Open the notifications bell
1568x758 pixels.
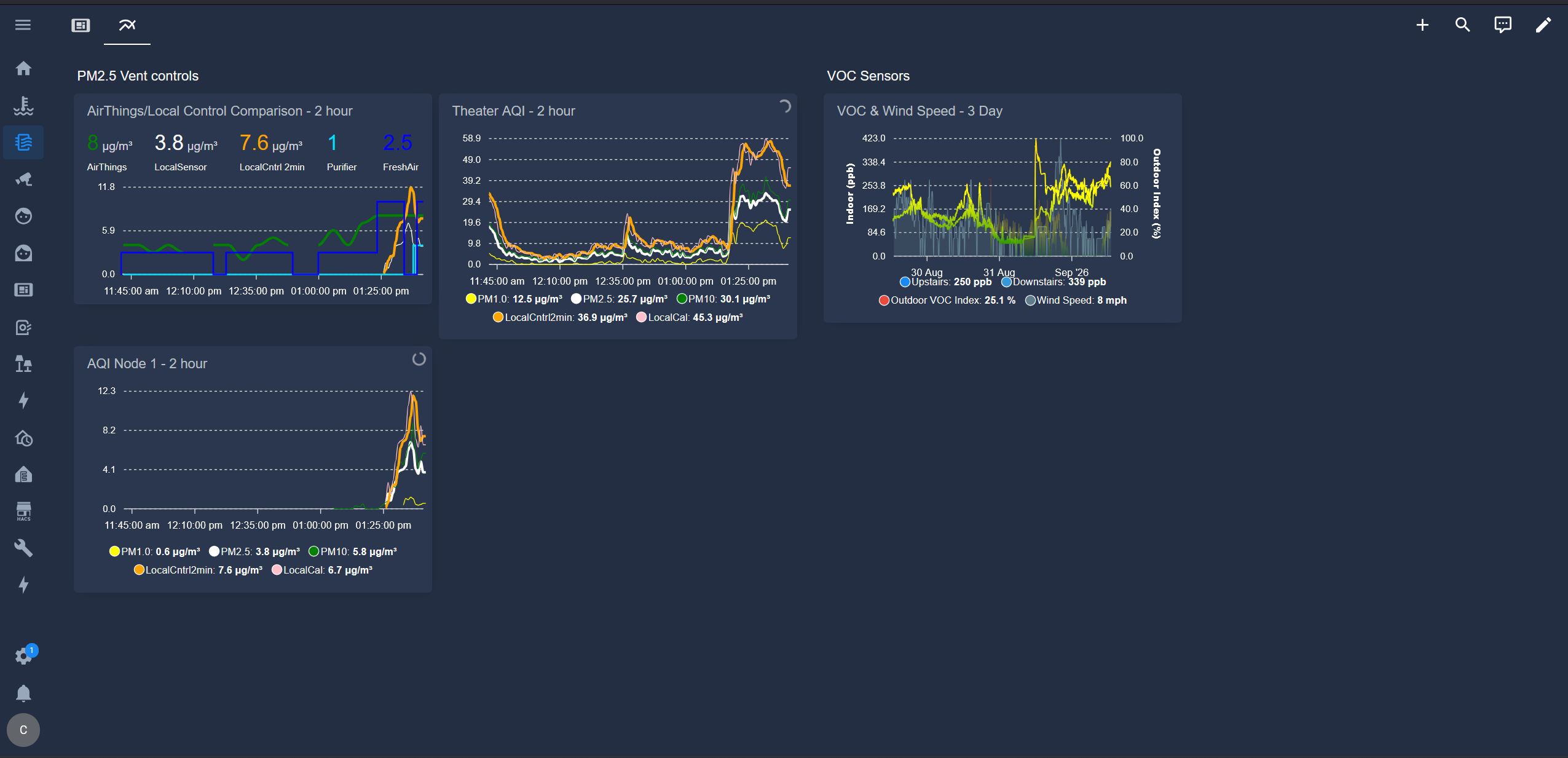(x=23, y=693)
